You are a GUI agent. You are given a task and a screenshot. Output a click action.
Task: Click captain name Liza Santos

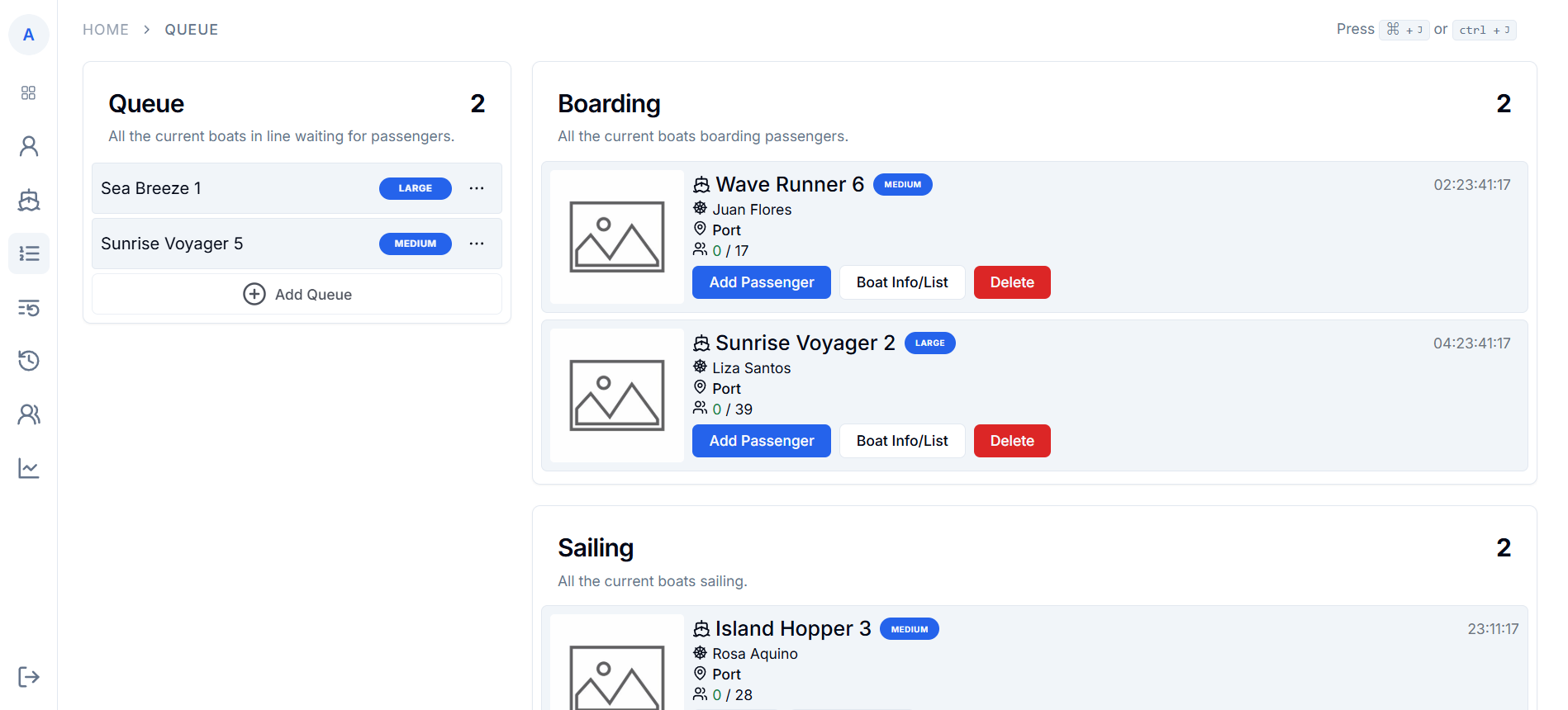pyautogui.click(x=752, y=368)
